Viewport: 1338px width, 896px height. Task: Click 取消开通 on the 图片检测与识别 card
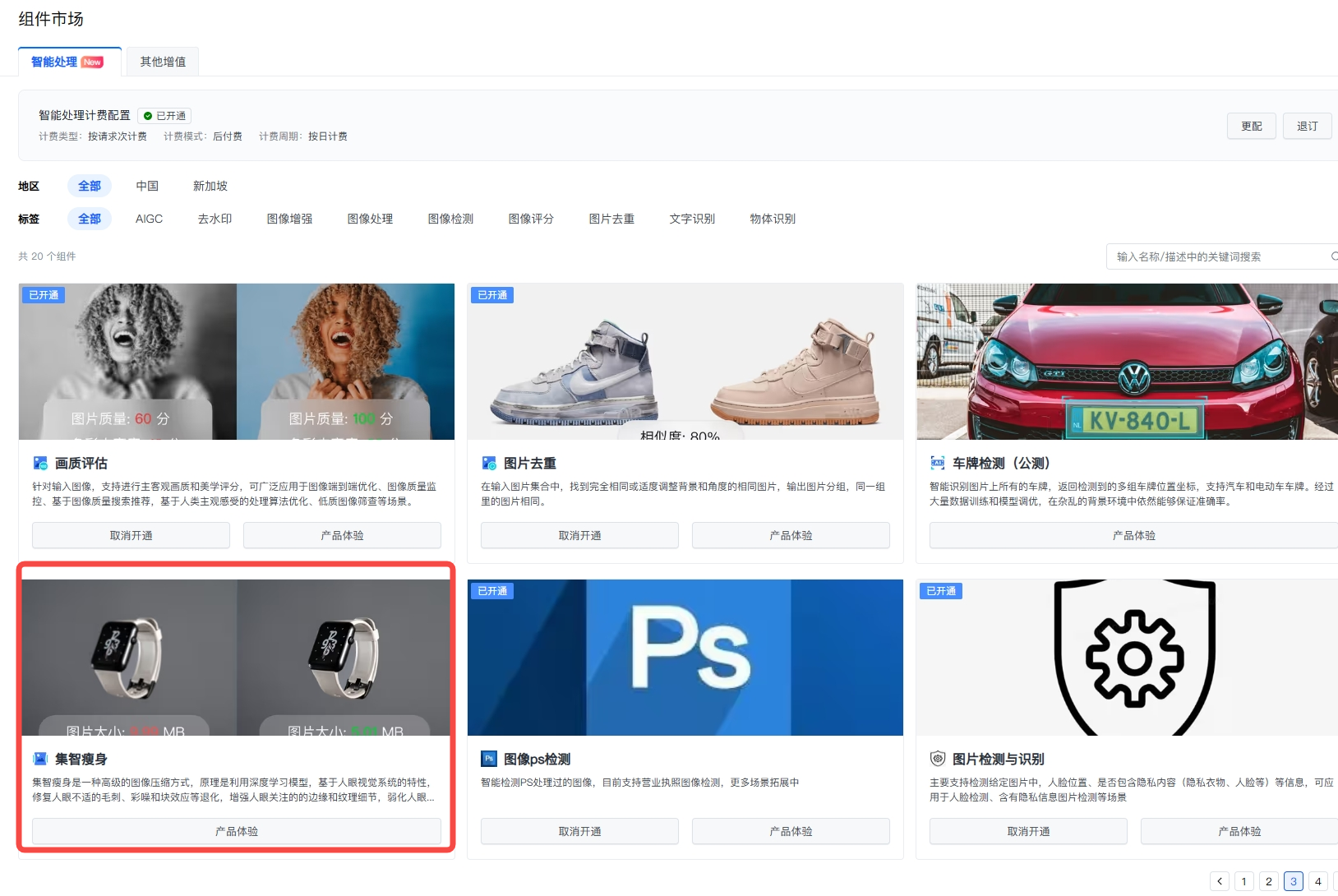tap(1029, 831)
